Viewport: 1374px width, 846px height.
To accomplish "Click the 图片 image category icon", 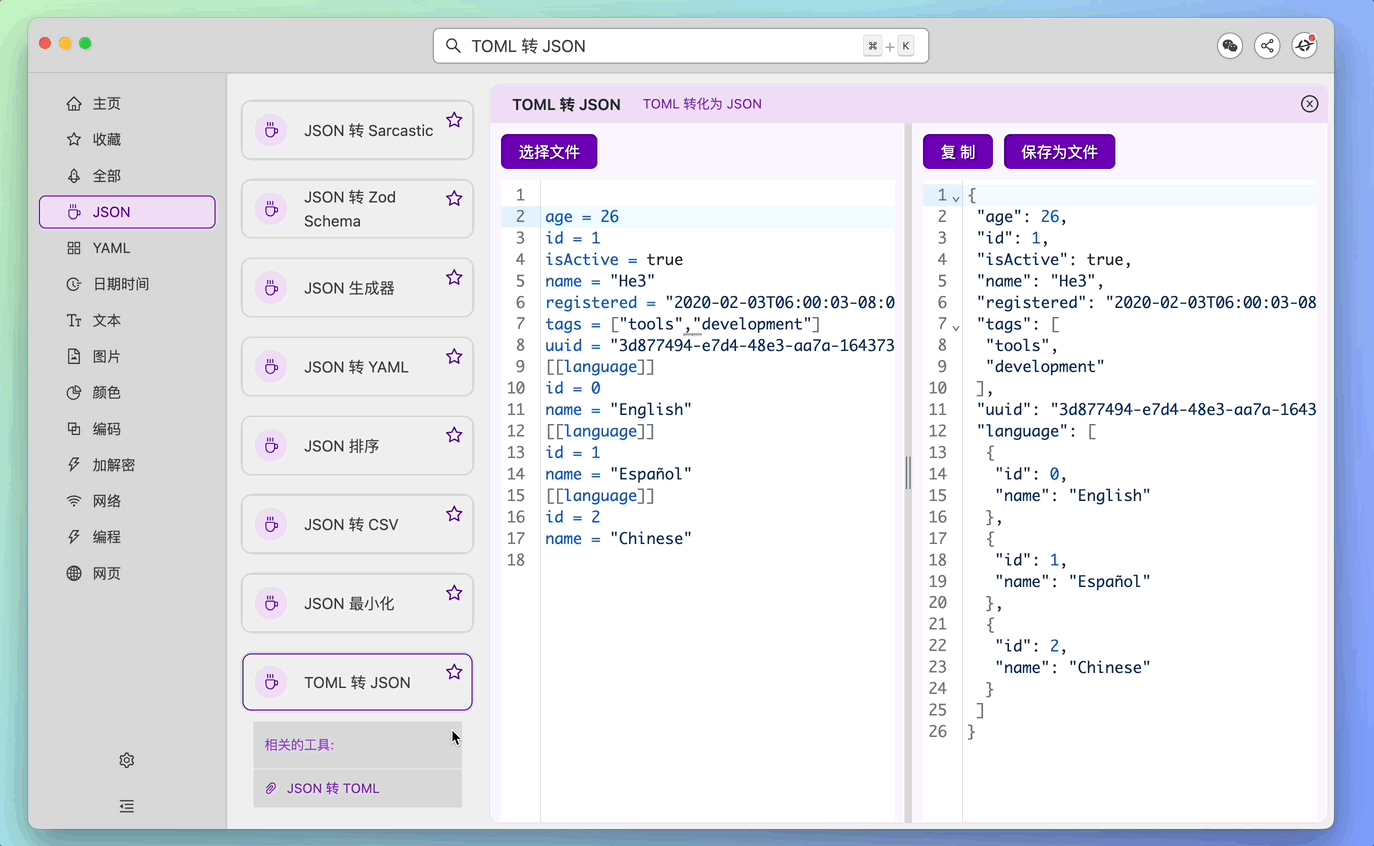I will (x=74, y=357).
